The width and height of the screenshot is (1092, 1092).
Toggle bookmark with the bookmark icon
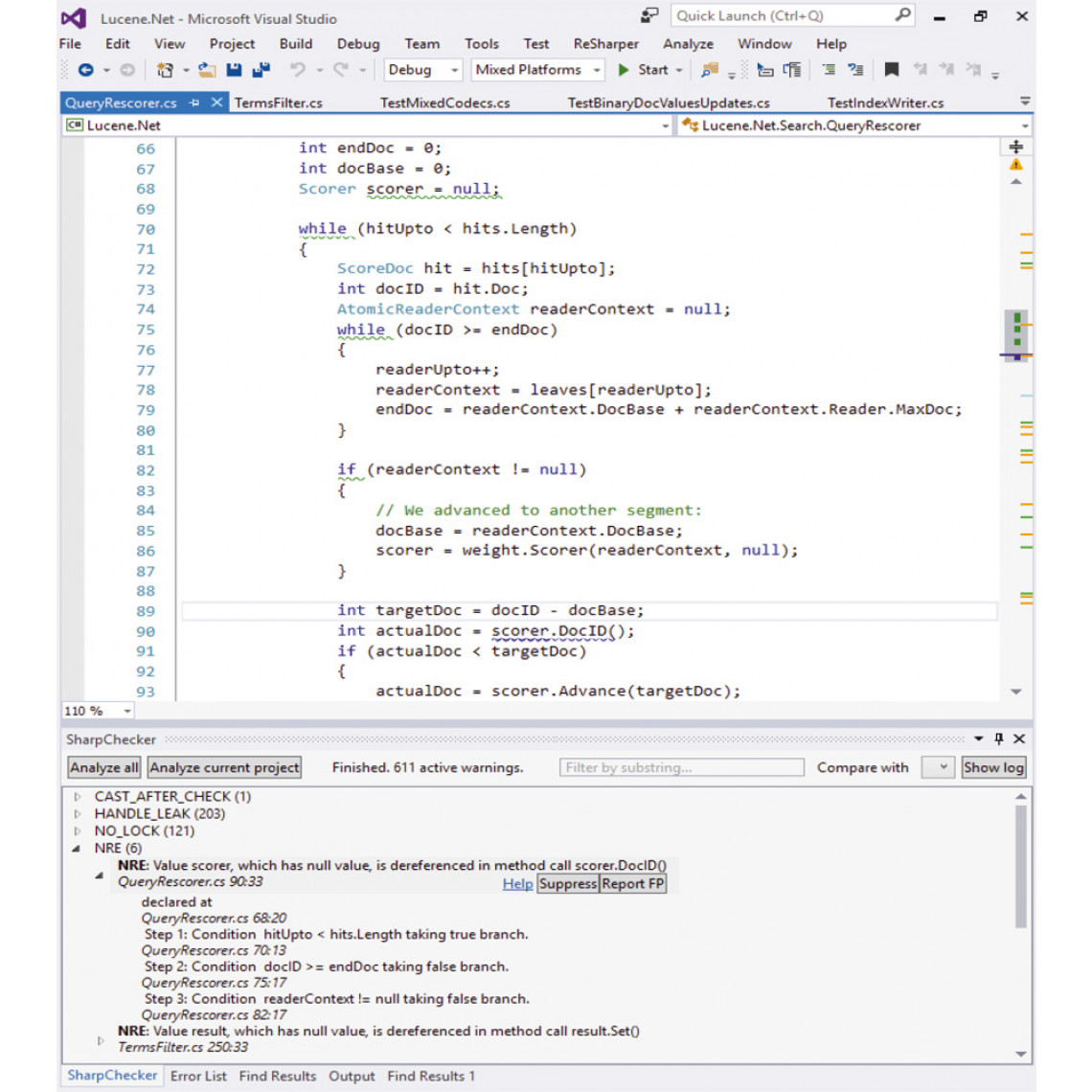point(892,70)
